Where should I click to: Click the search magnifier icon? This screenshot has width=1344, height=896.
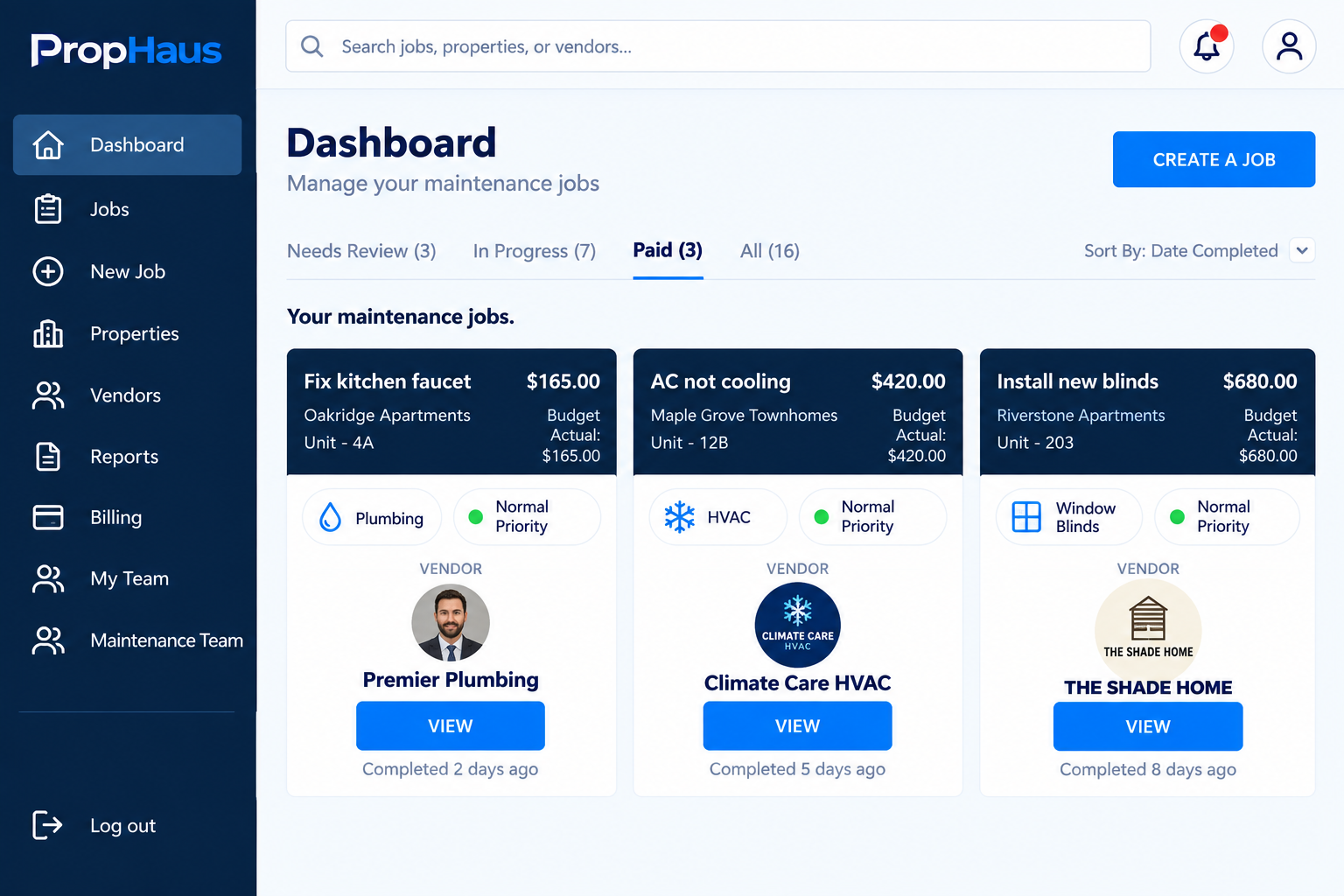(x=312, y=46)
